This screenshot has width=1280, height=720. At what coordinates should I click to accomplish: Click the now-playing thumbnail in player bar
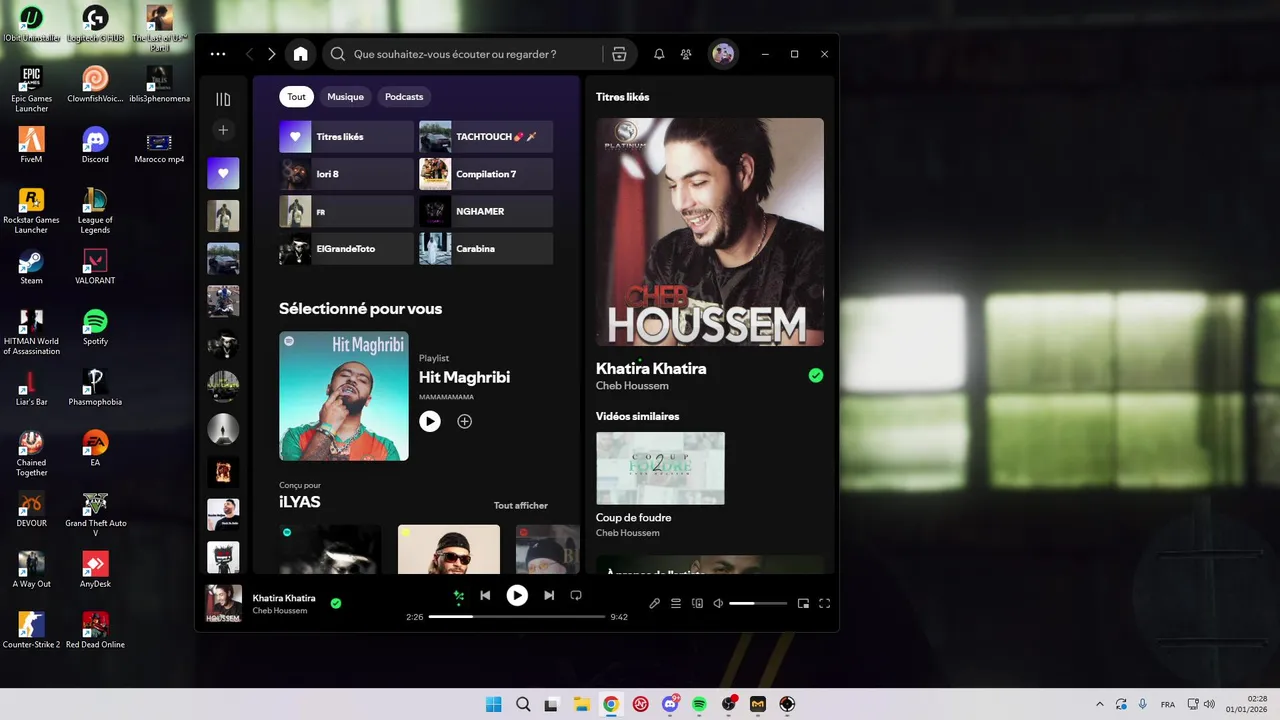point(224,604)
